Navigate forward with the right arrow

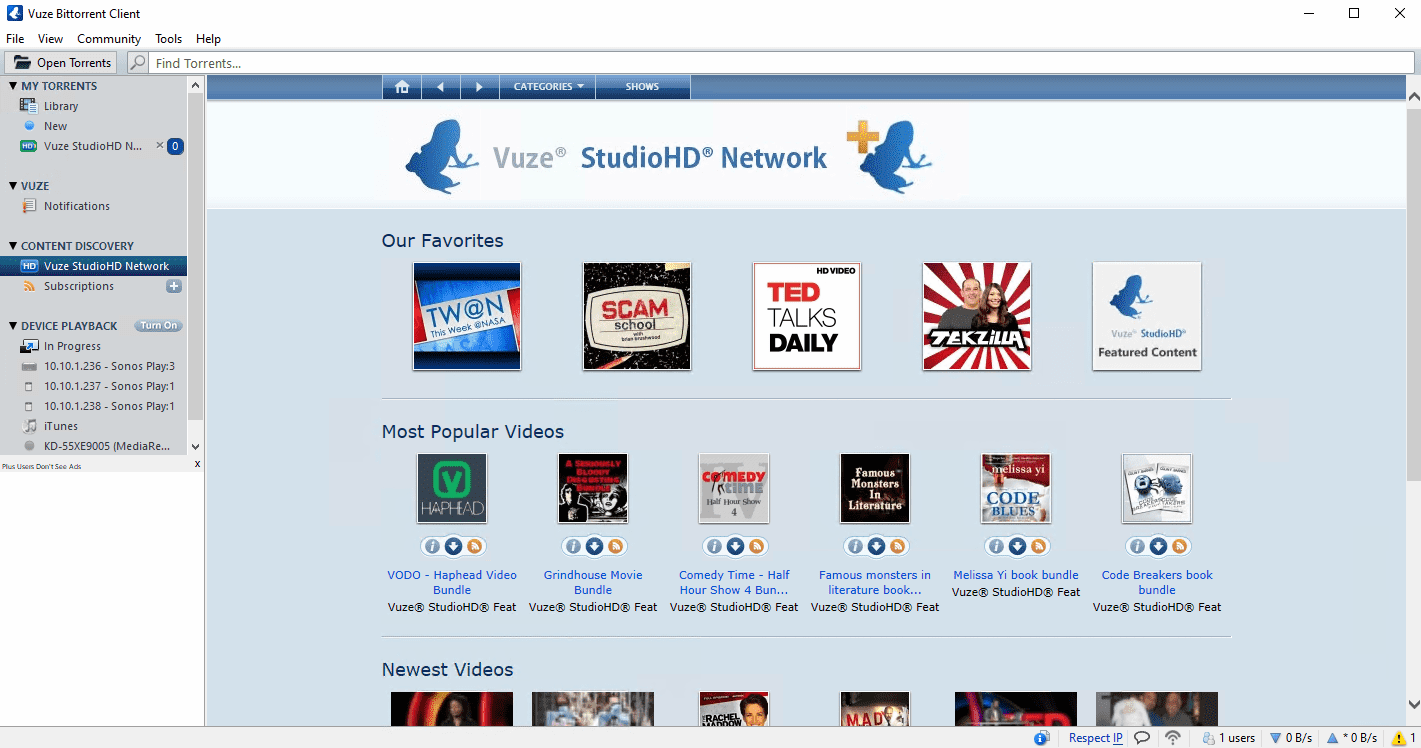[479, 87]
